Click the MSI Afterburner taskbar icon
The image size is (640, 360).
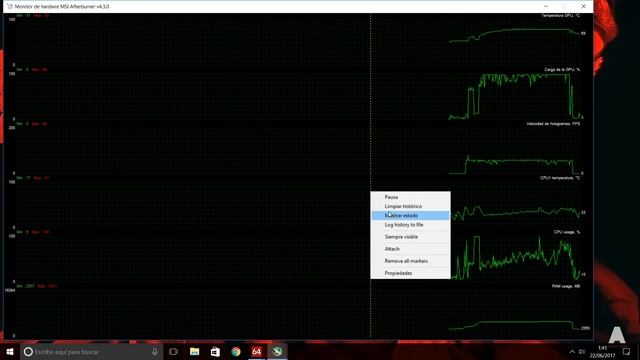(278, 351)
